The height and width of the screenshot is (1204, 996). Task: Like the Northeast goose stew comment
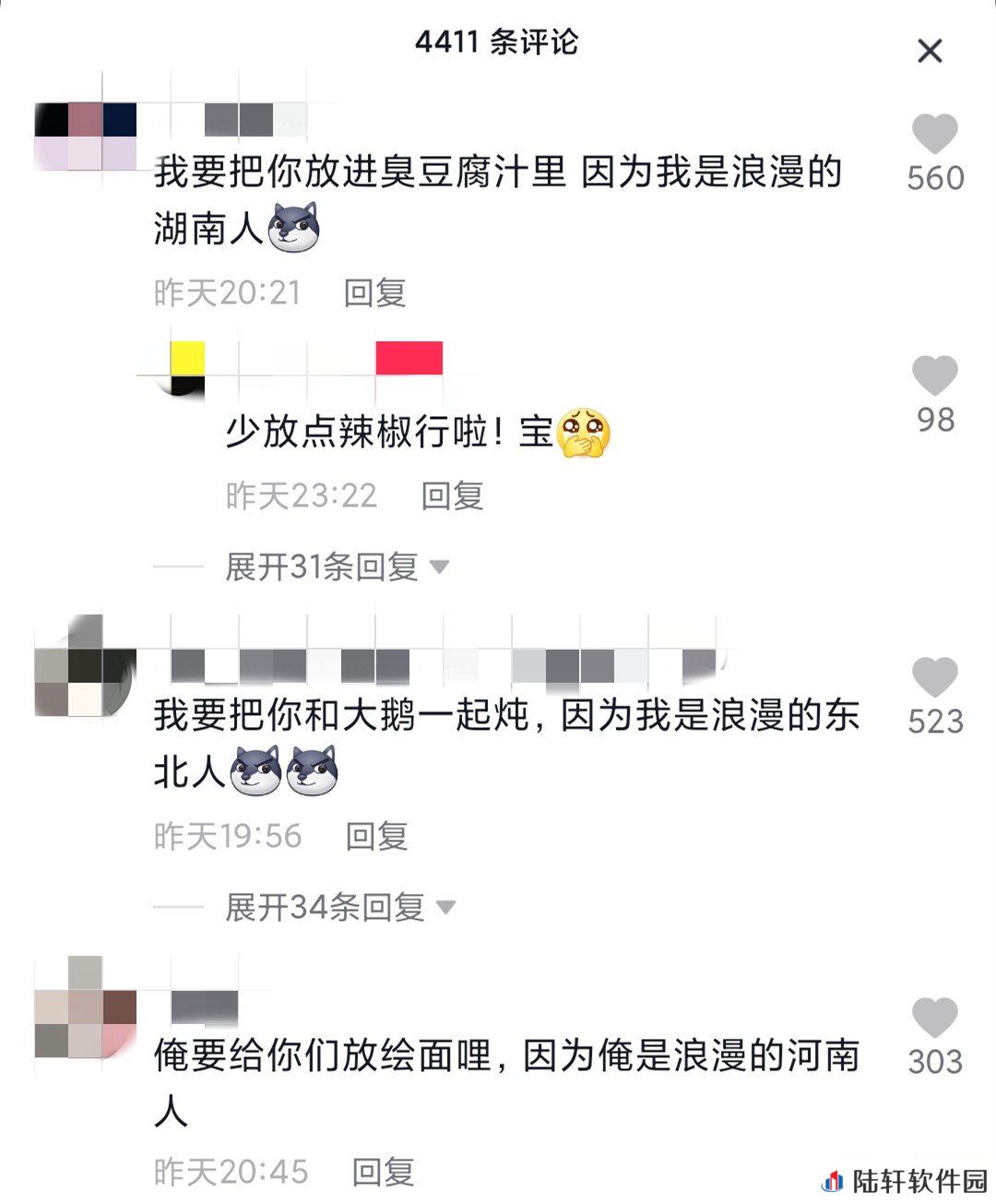tap(935, 678)
